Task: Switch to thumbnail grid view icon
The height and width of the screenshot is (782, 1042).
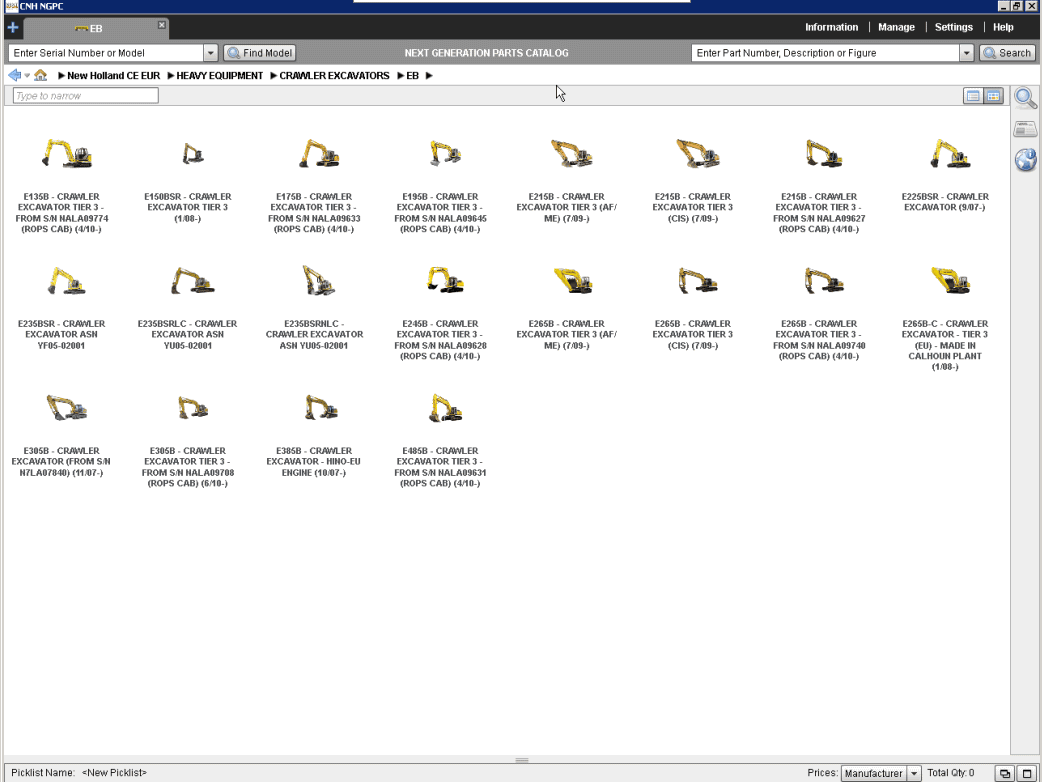Action: coord(993,96)
